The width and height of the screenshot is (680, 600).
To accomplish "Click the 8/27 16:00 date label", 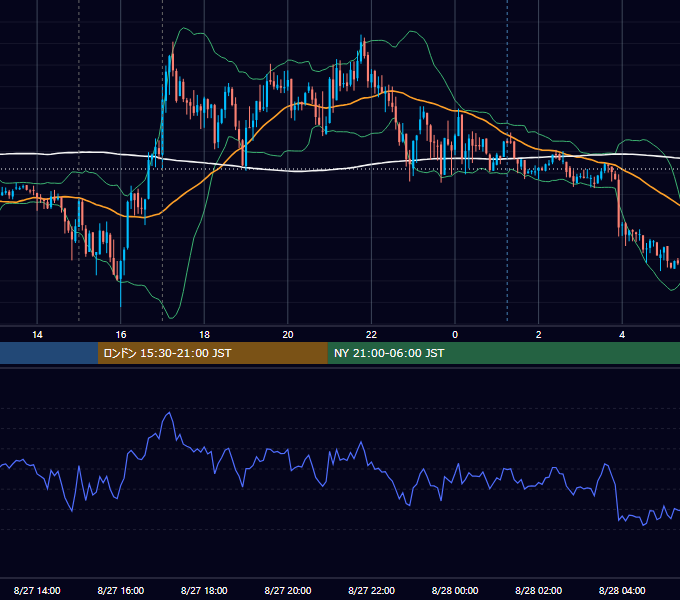I will point(121,590).
